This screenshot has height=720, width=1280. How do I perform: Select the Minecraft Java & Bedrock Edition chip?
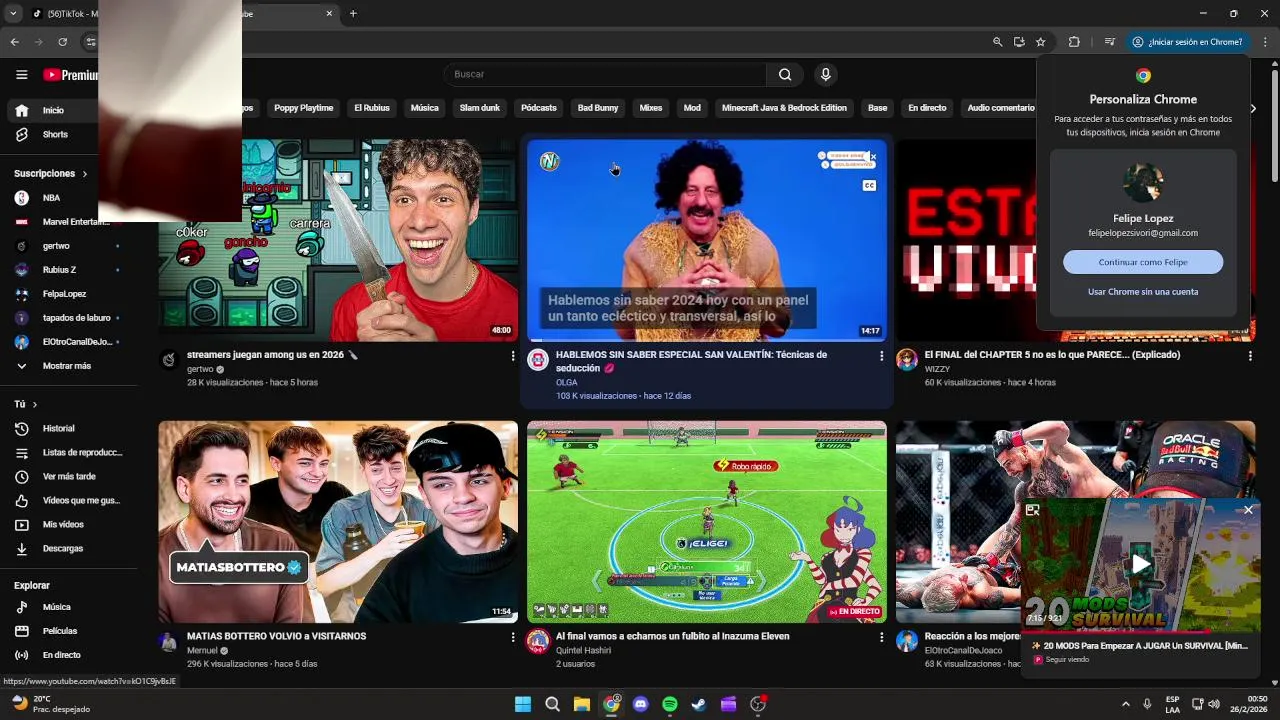(784, 108)
